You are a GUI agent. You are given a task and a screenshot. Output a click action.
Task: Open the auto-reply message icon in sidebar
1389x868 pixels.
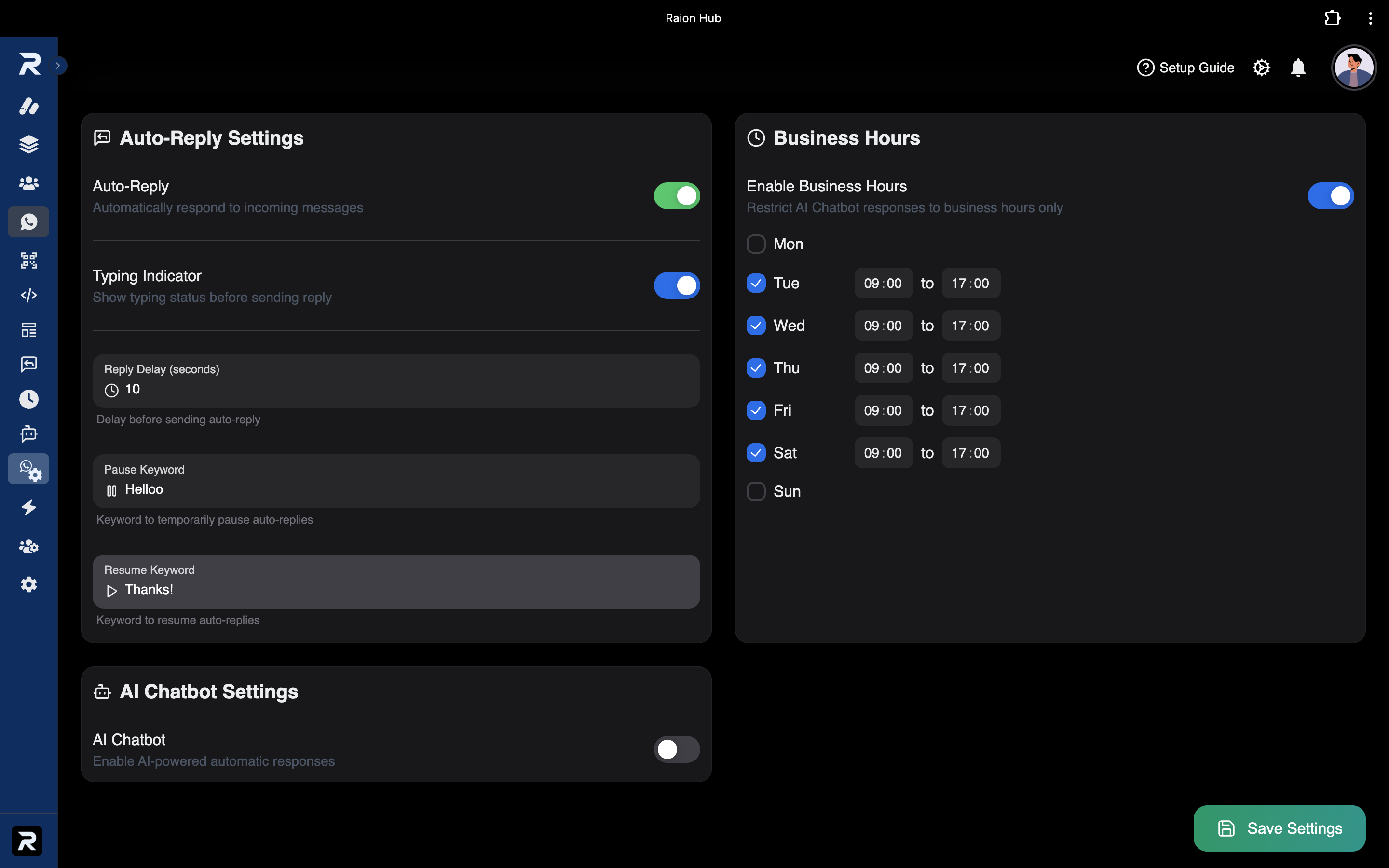pyautogui.click(x=29, y=364)
